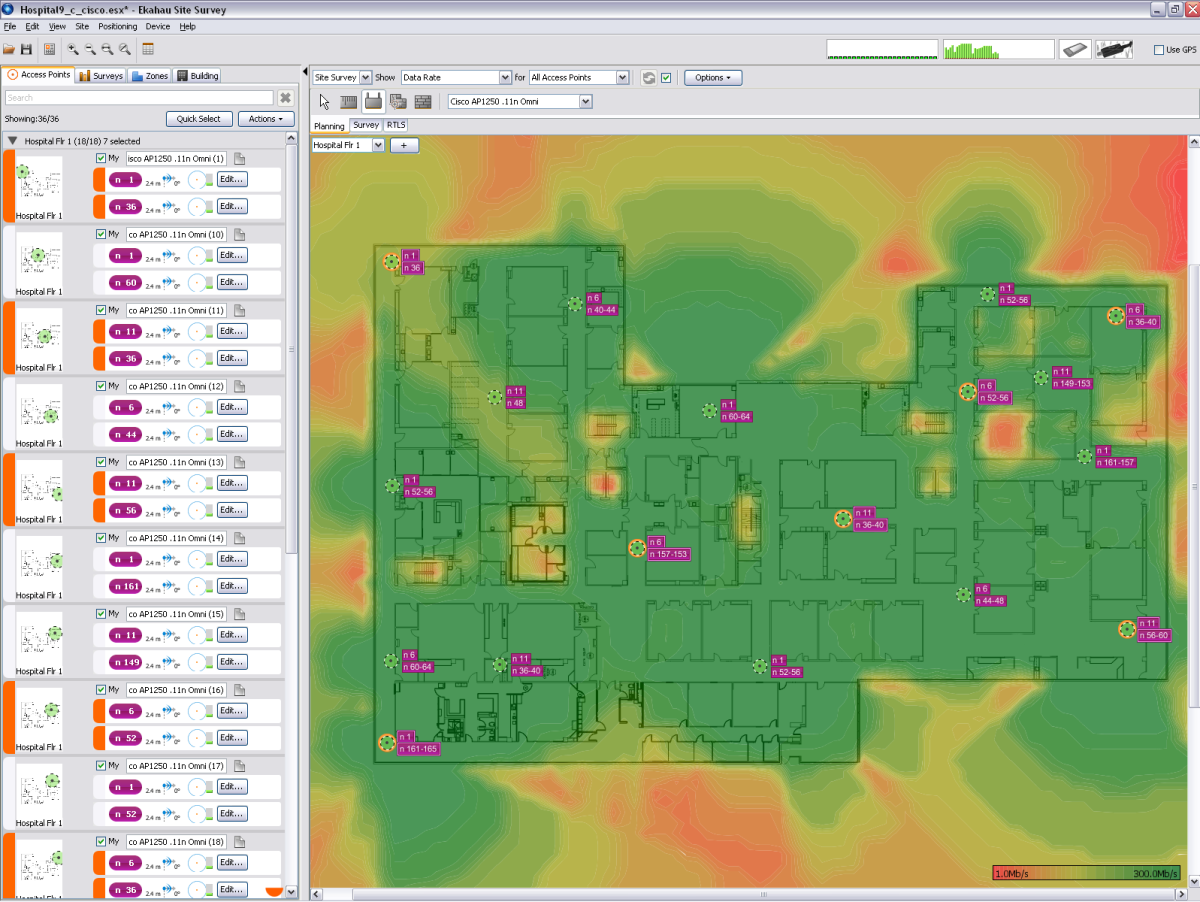Open the Positioning menu

click(x=118, y=26)
